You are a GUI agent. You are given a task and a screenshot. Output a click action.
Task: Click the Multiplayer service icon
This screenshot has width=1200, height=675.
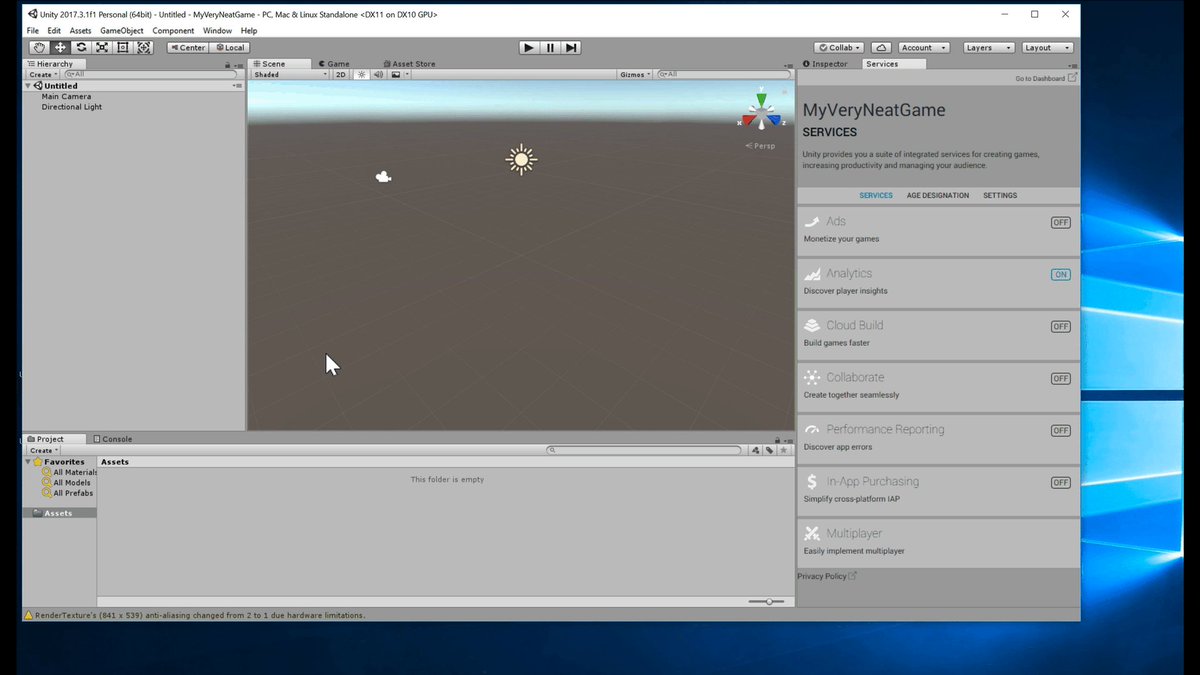tap(812, 533)
